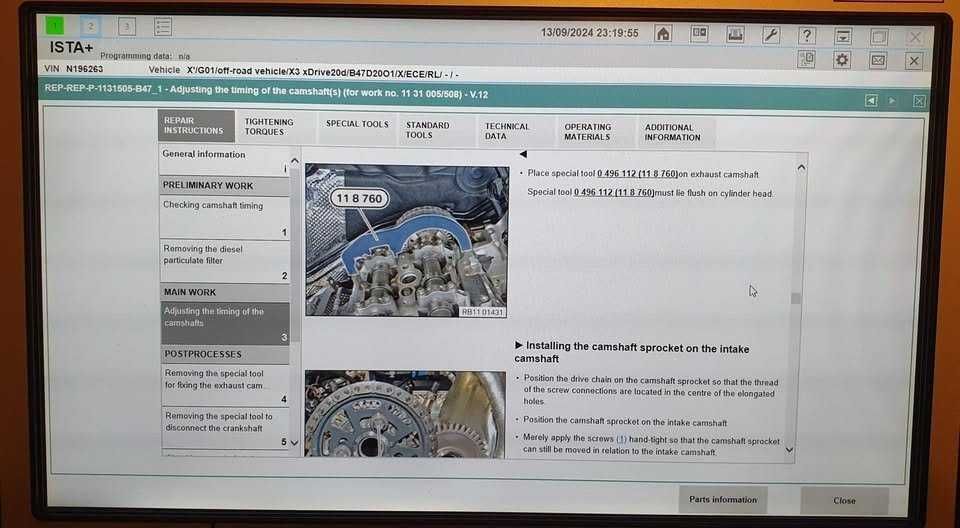Select step Removing the diesel particulate filter
960x528 pixels.
pos(225,261)
